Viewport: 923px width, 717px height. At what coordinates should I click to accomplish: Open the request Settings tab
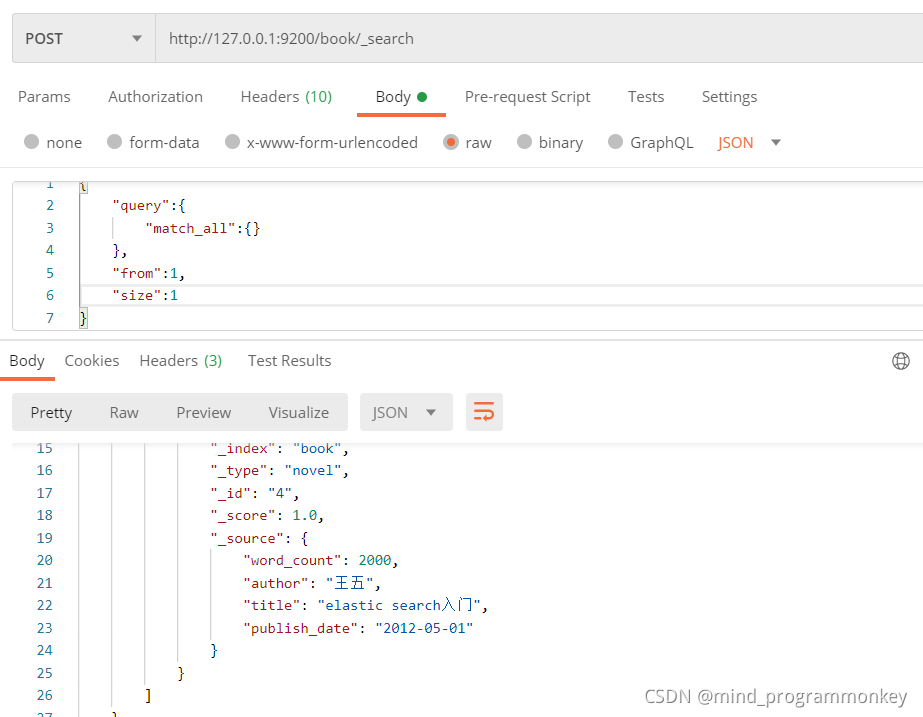[x=729, y=97]
